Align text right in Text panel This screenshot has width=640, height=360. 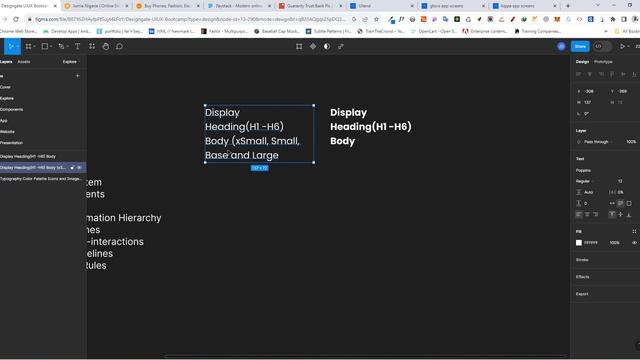(596, 214)
